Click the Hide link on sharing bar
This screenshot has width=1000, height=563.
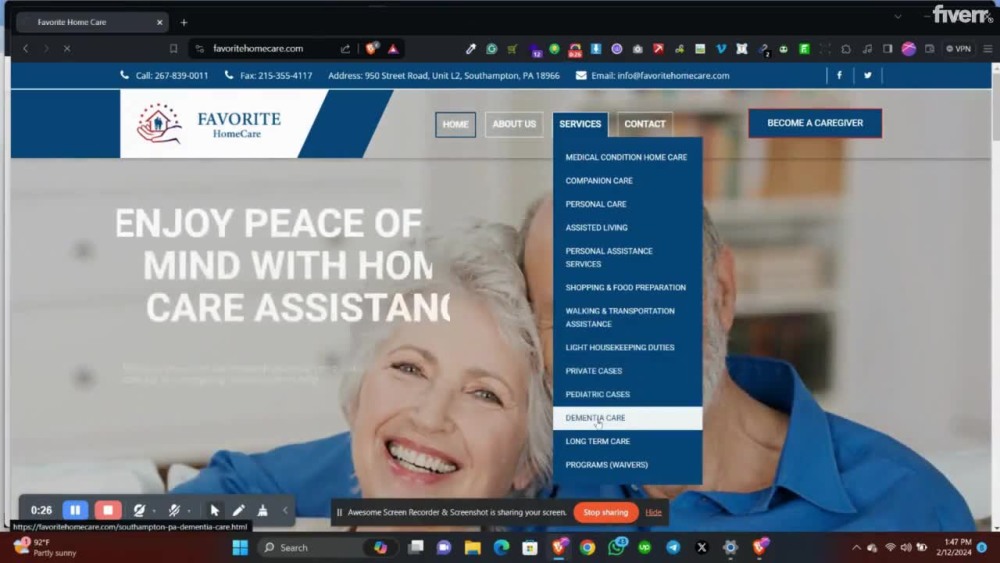click(653, 513)
